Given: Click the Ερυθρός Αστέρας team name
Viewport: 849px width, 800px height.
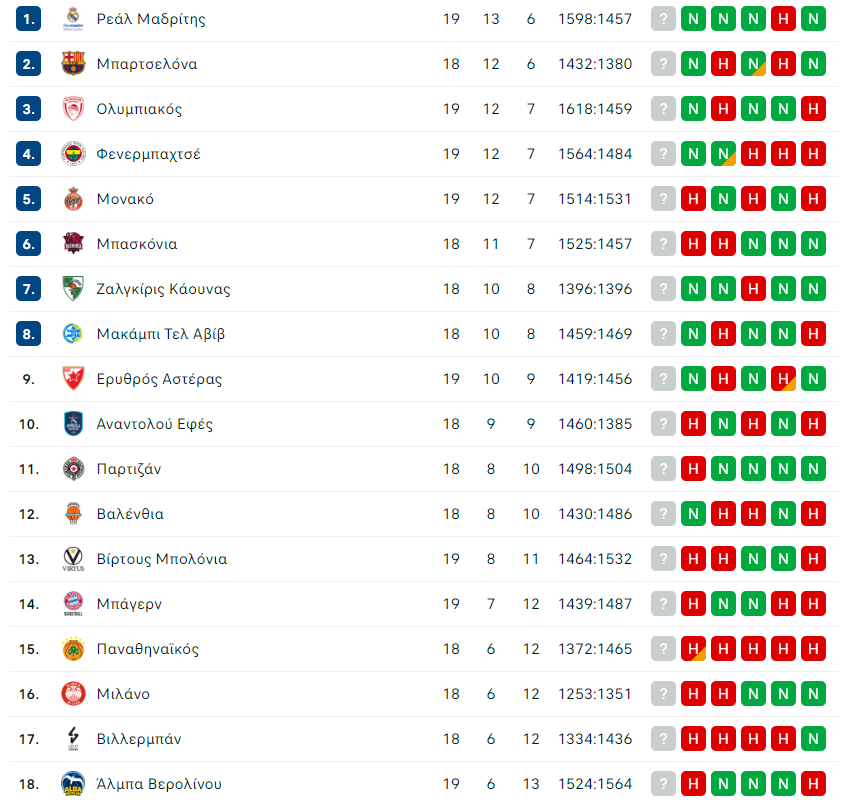Looking at the screenshot, I should click(x=159, y=379).
